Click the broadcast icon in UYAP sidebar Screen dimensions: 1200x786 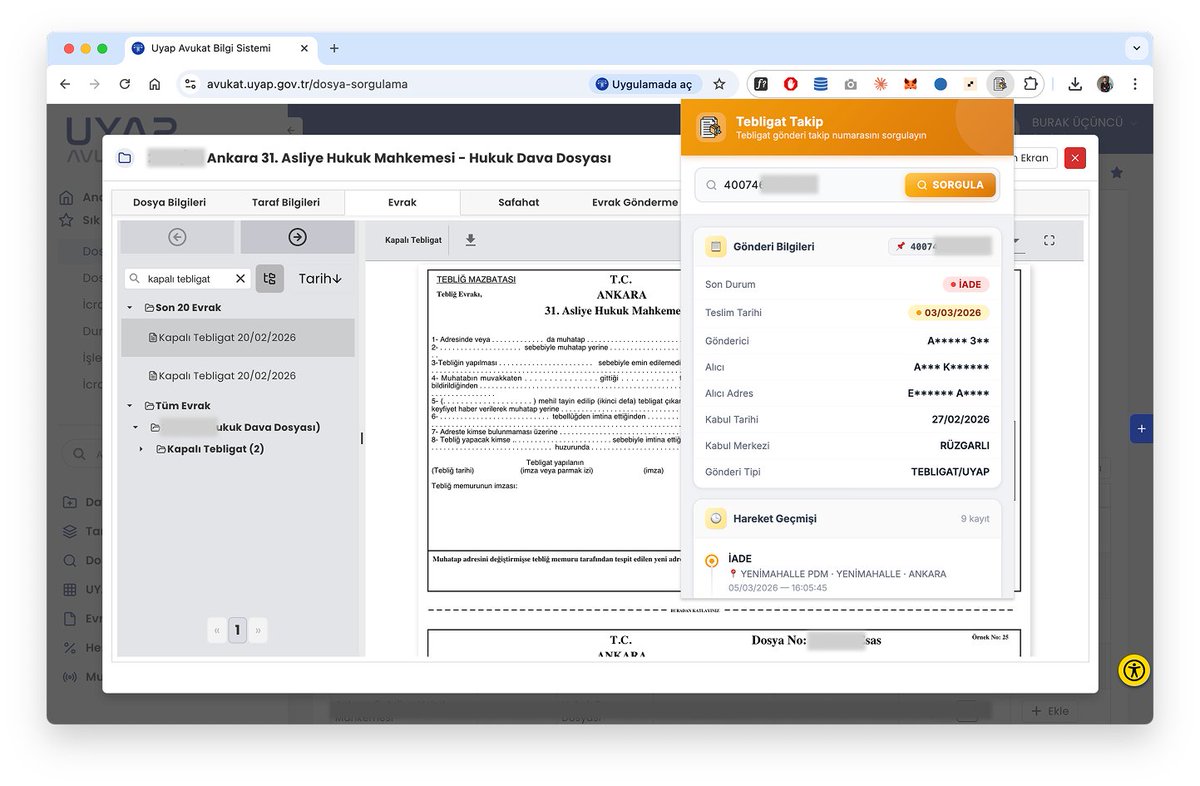69,676
